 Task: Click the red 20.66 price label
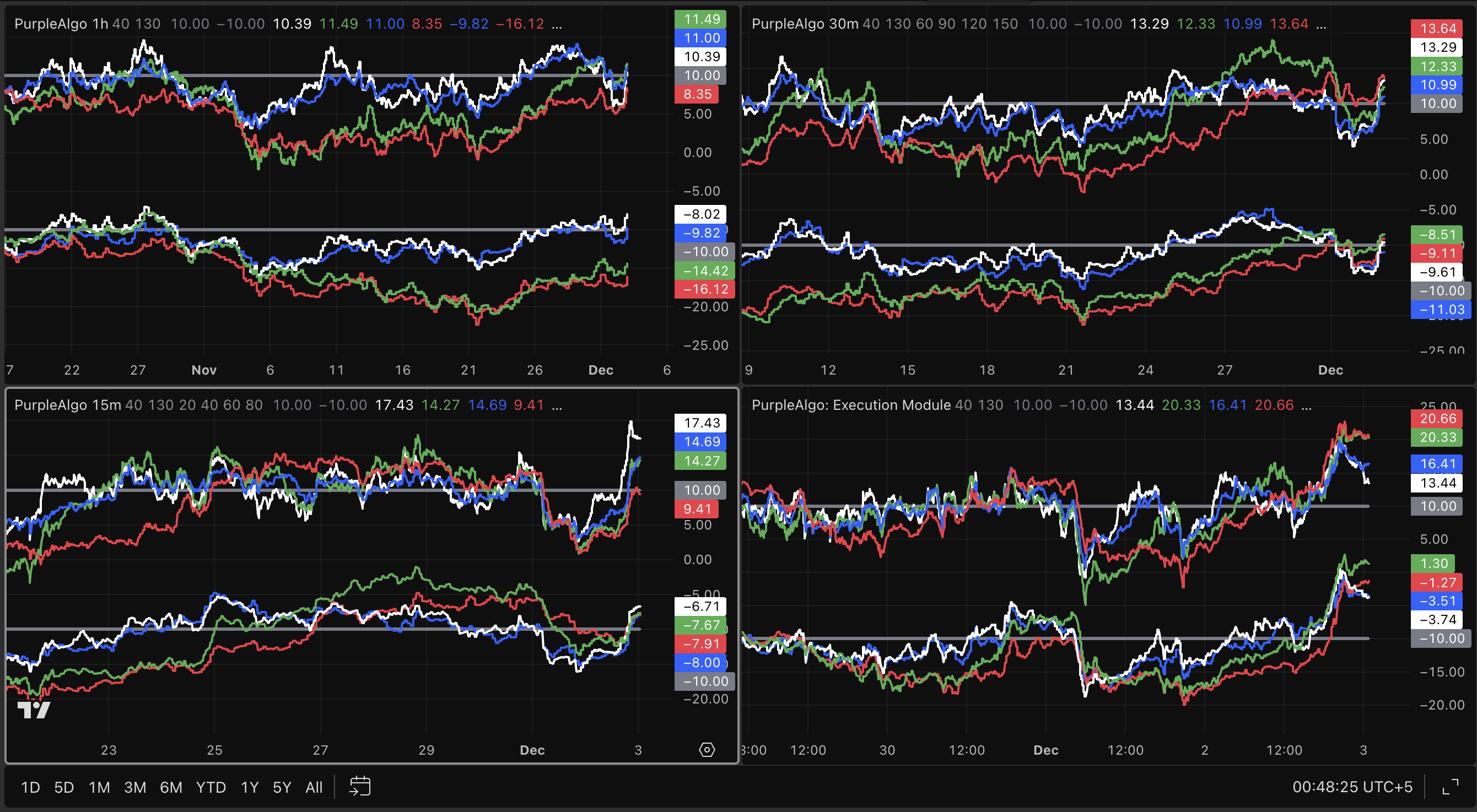(x=1437, y=418)
